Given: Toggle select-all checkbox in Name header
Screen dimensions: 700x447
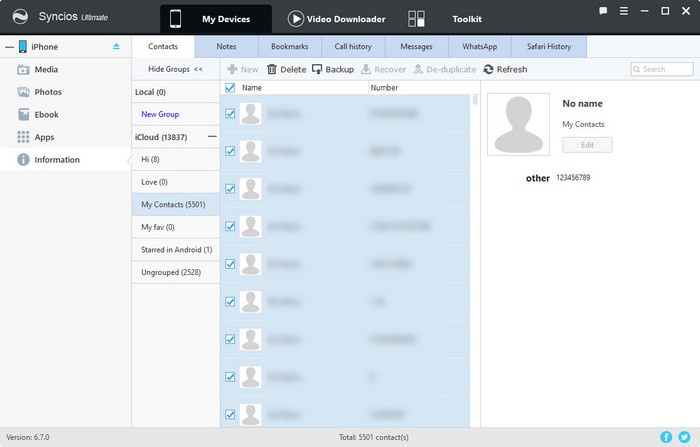Looking at the screenshot, I should tap(230, 88).
